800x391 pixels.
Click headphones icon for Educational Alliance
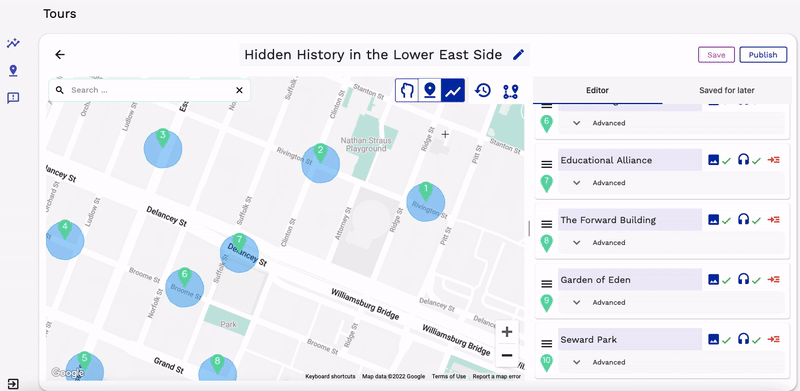(x=743, y=160)
